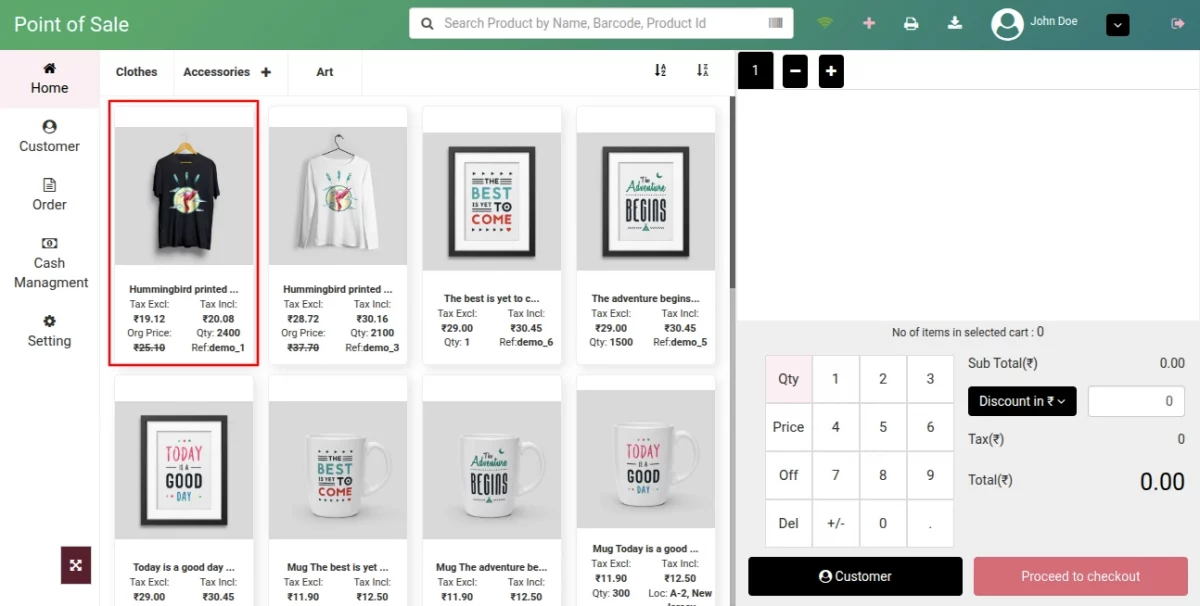Open the Setting sidebar section
Viewport: 1200px width, 606px height.
pos(49,331)
